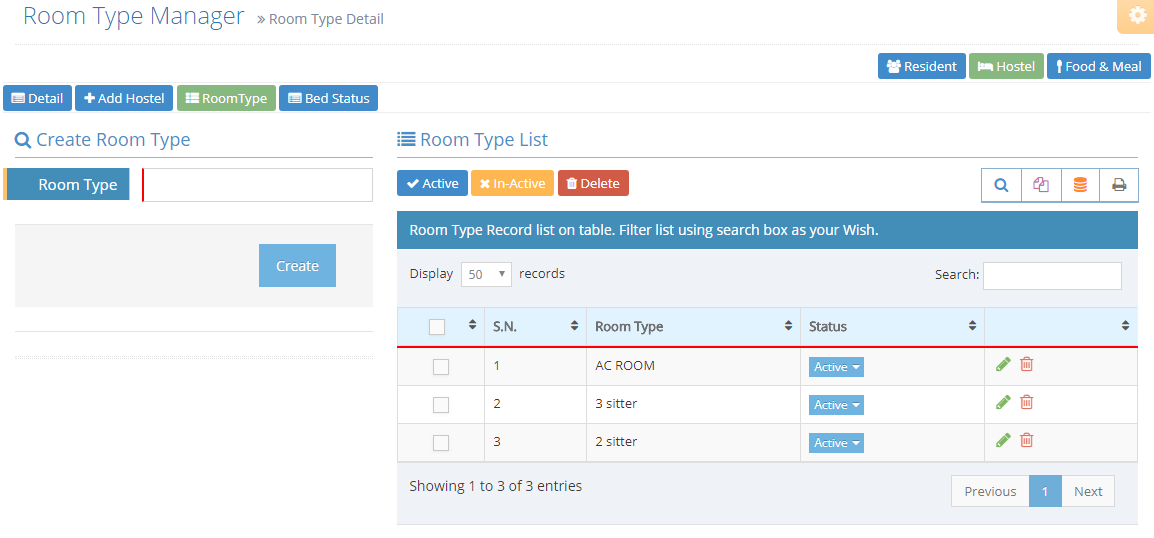The width and height of the screenshot is (1154, 538).
Task: Click the print icon
Action: pos(1119,185)
